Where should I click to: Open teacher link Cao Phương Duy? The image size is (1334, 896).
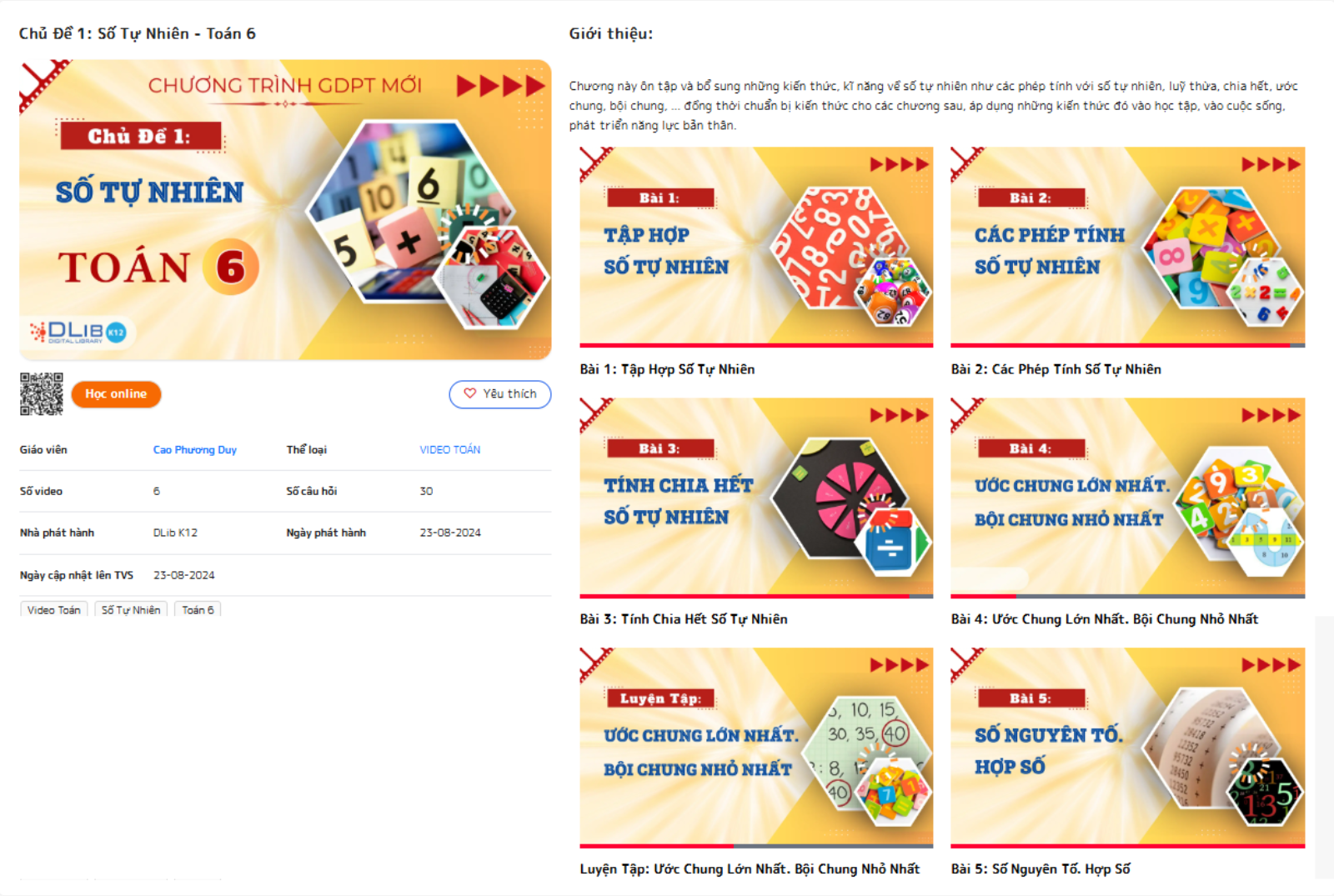click(195, 449)
